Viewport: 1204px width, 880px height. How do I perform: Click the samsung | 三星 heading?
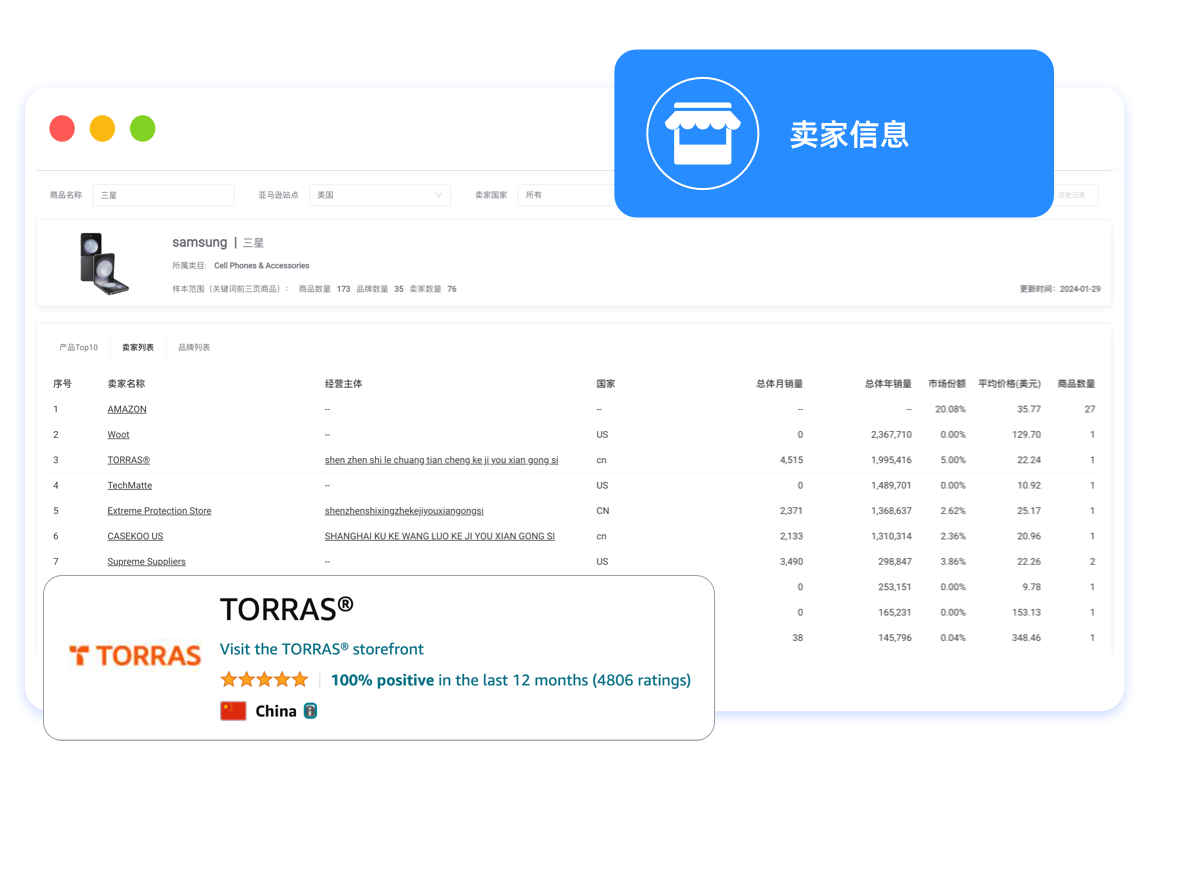218,242
